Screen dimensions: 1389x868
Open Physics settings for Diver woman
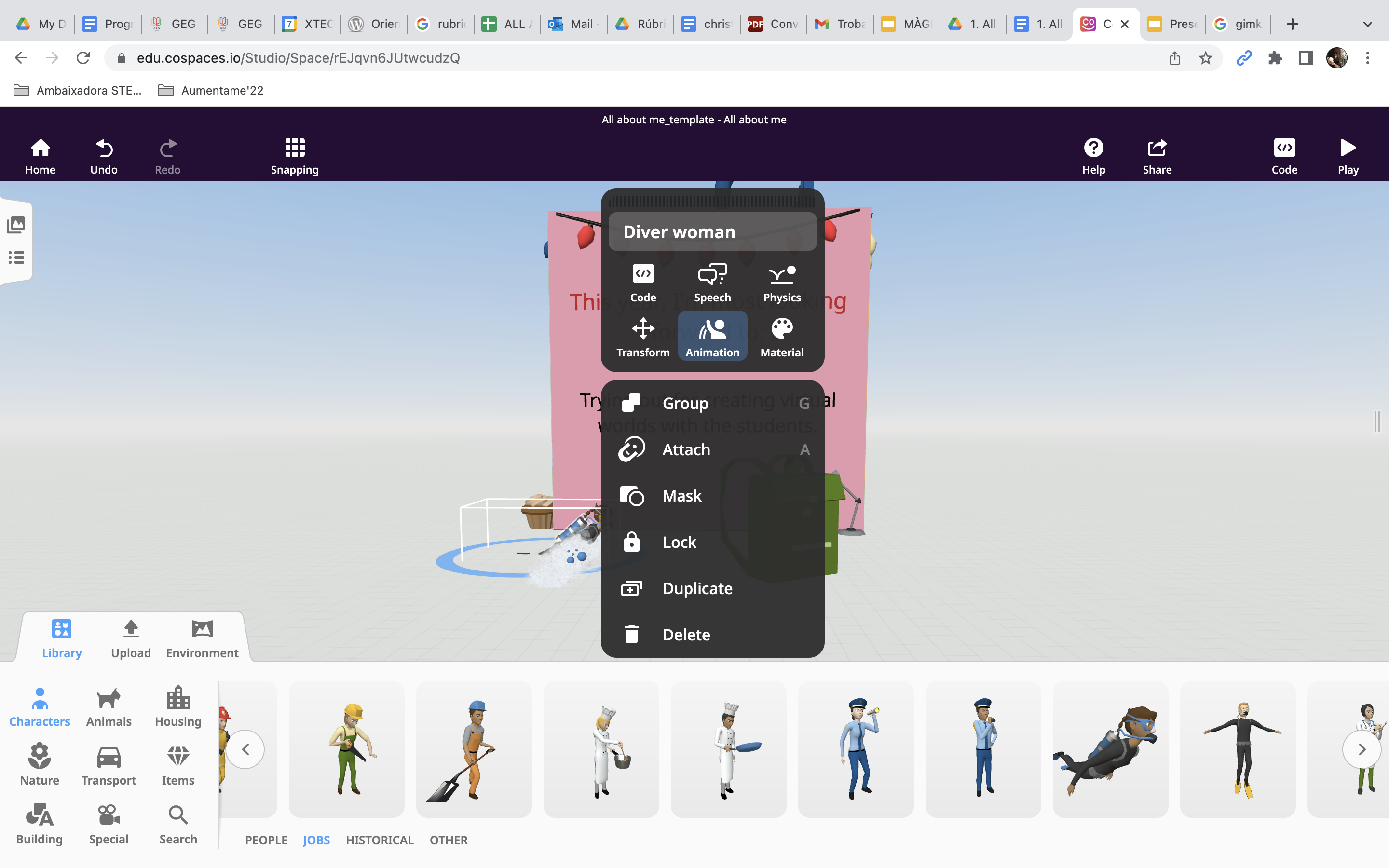pyautogui.click(x=782, y=283)
